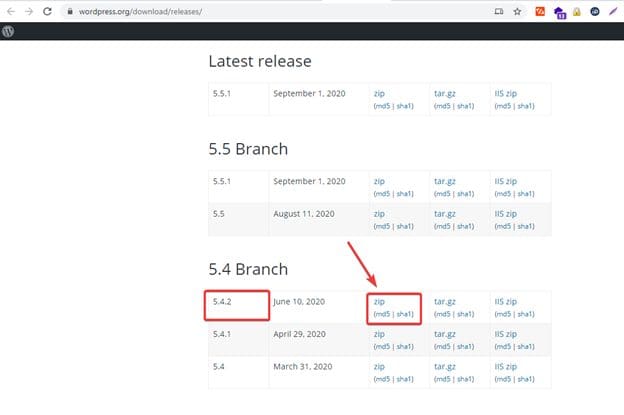The height and width of the screenshot is (415, 624).
Task: Download zip of 5.5.1 in 5.5 Branch
Action: 379,181
